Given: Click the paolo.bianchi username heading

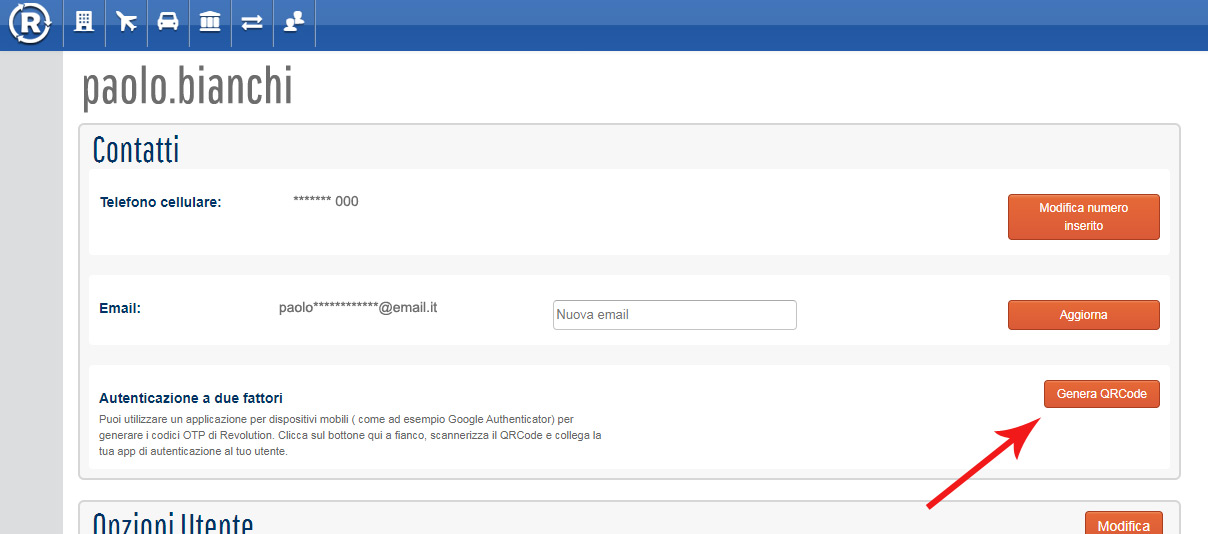Looking at the screenshot, I should tap(187, 88).
